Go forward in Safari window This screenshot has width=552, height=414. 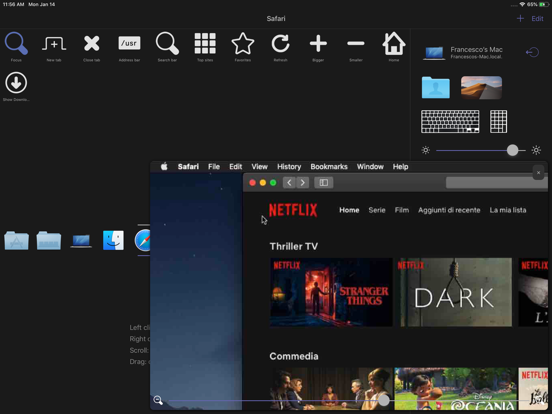(x=302, y=182)
